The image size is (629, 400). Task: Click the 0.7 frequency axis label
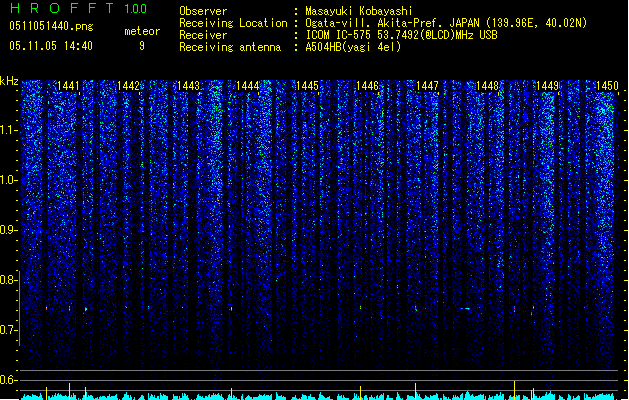pyautogui.click(x=9, y=330)
